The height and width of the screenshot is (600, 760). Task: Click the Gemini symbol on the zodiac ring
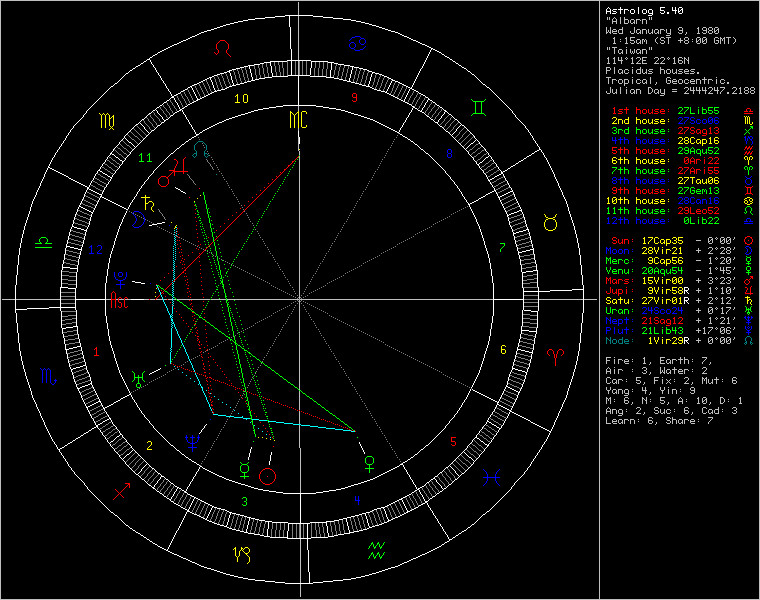click(x=480, y=104)
